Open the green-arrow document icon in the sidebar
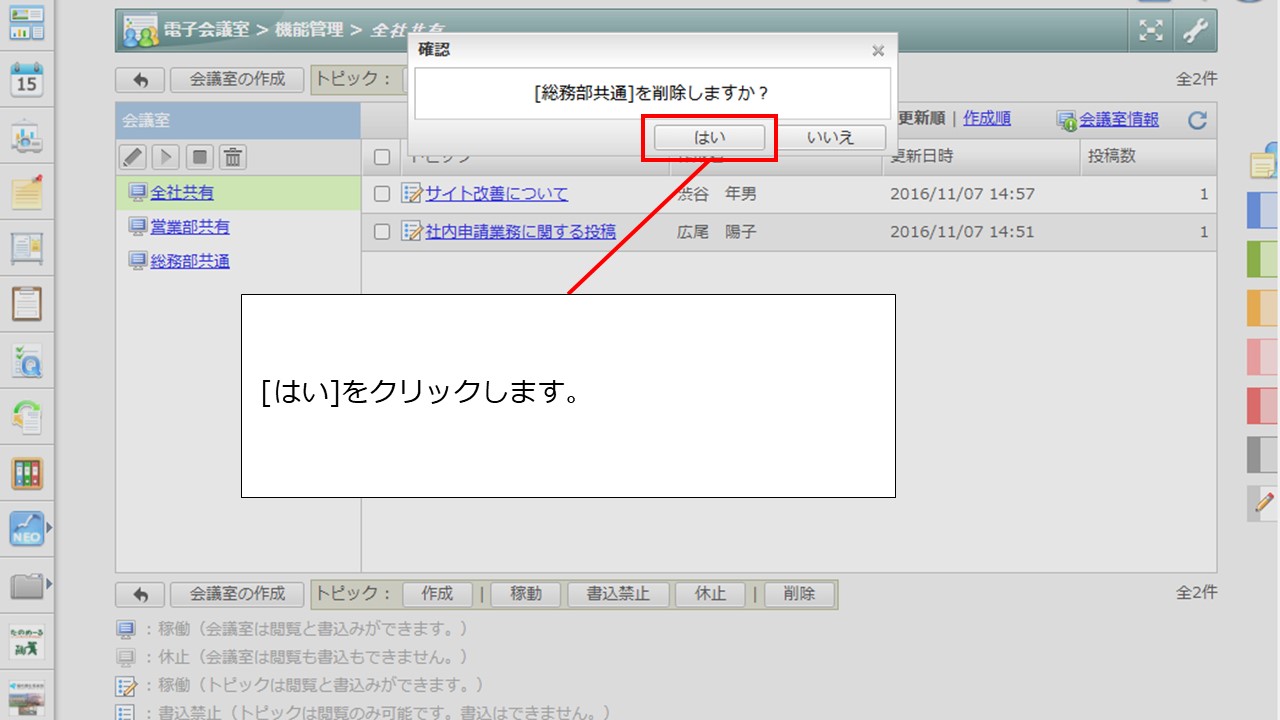 point(27,417)
